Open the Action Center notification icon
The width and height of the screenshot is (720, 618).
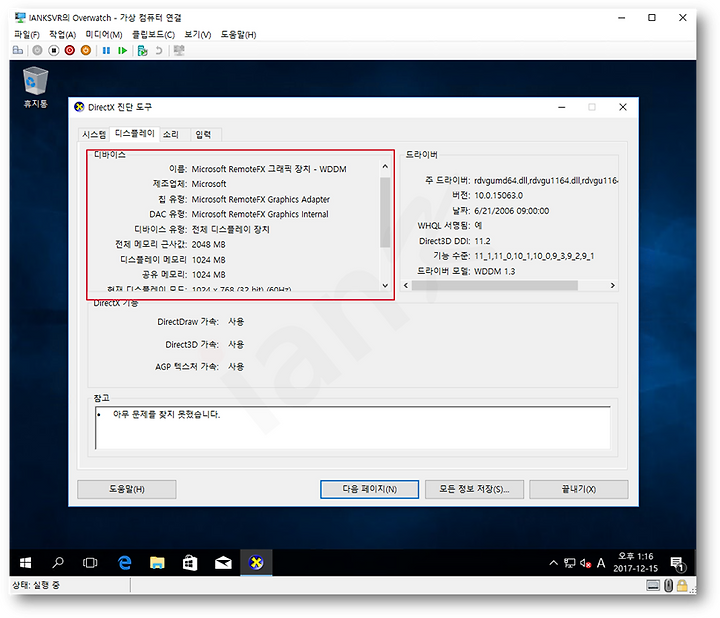[677, 563]
